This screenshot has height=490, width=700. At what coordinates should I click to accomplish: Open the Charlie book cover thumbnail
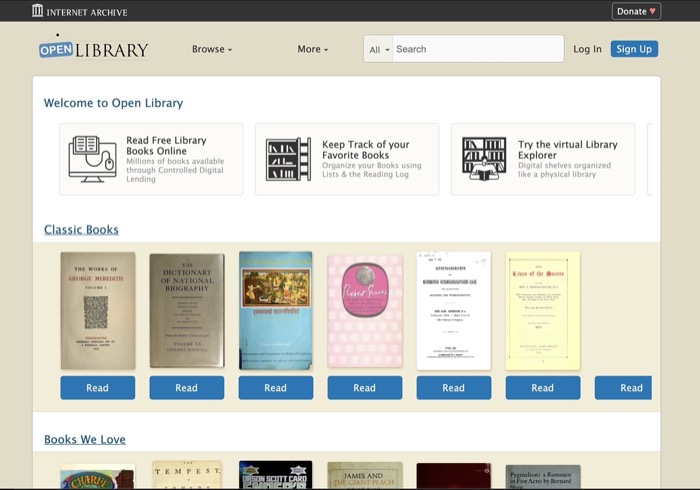[98, 477]
